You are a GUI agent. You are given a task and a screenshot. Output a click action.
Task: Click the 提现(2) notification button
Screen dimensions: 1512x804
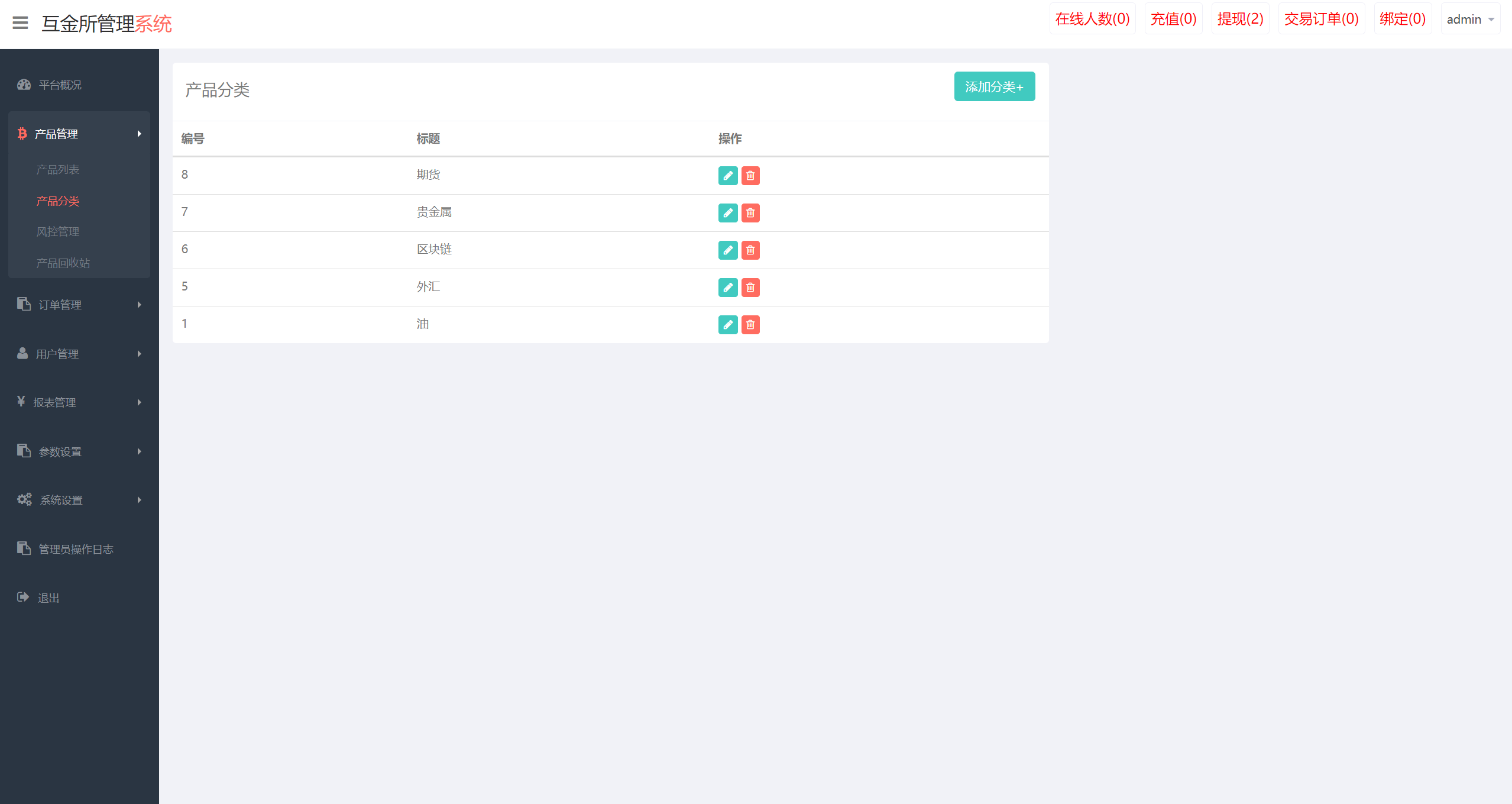1240,20
